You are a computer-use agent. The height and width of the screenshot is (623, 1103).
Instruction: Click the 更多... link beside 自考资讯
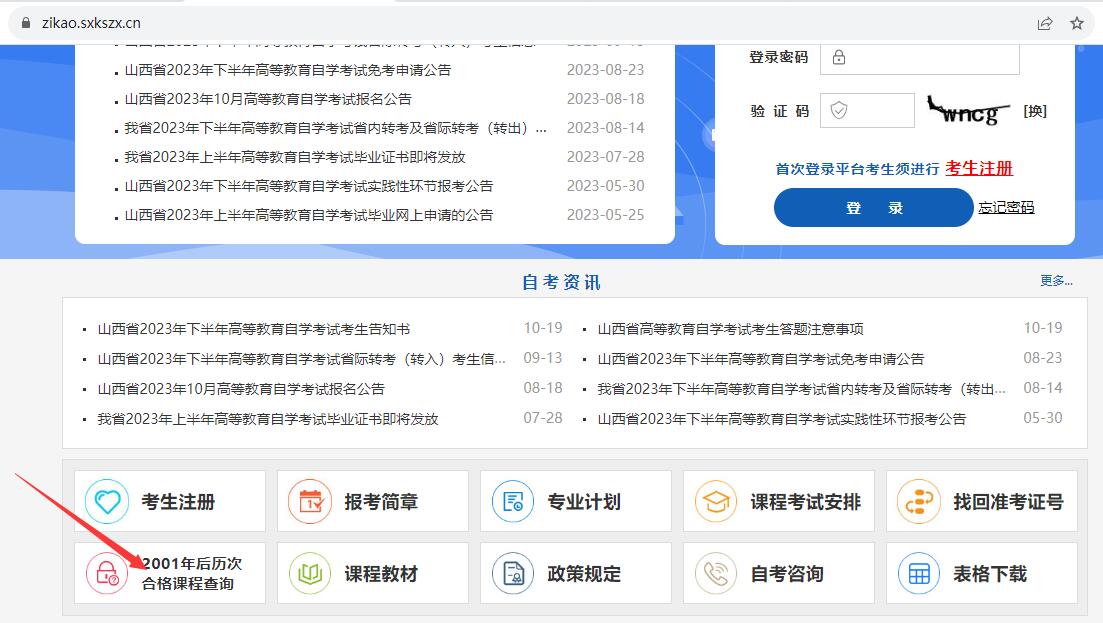coord(1056,281)
